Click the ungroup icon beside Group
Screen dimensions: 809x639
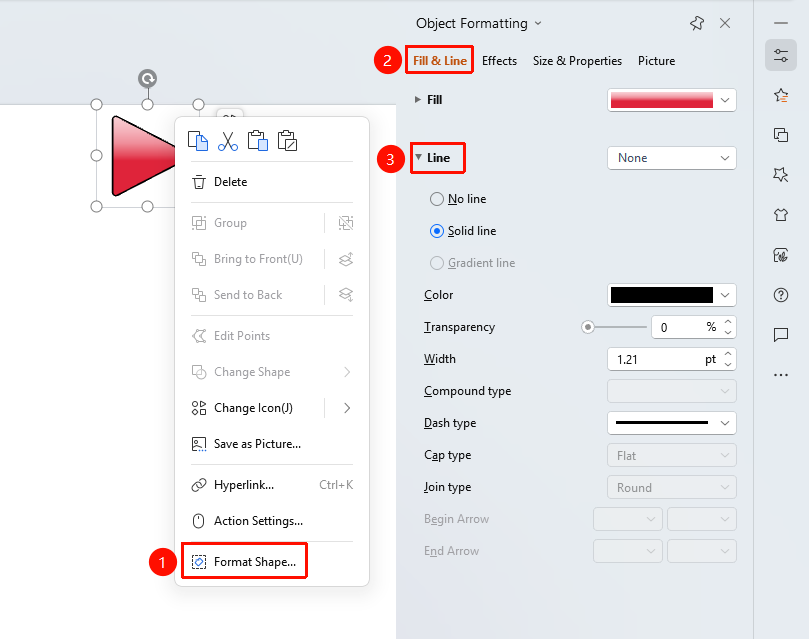(346, 223)
